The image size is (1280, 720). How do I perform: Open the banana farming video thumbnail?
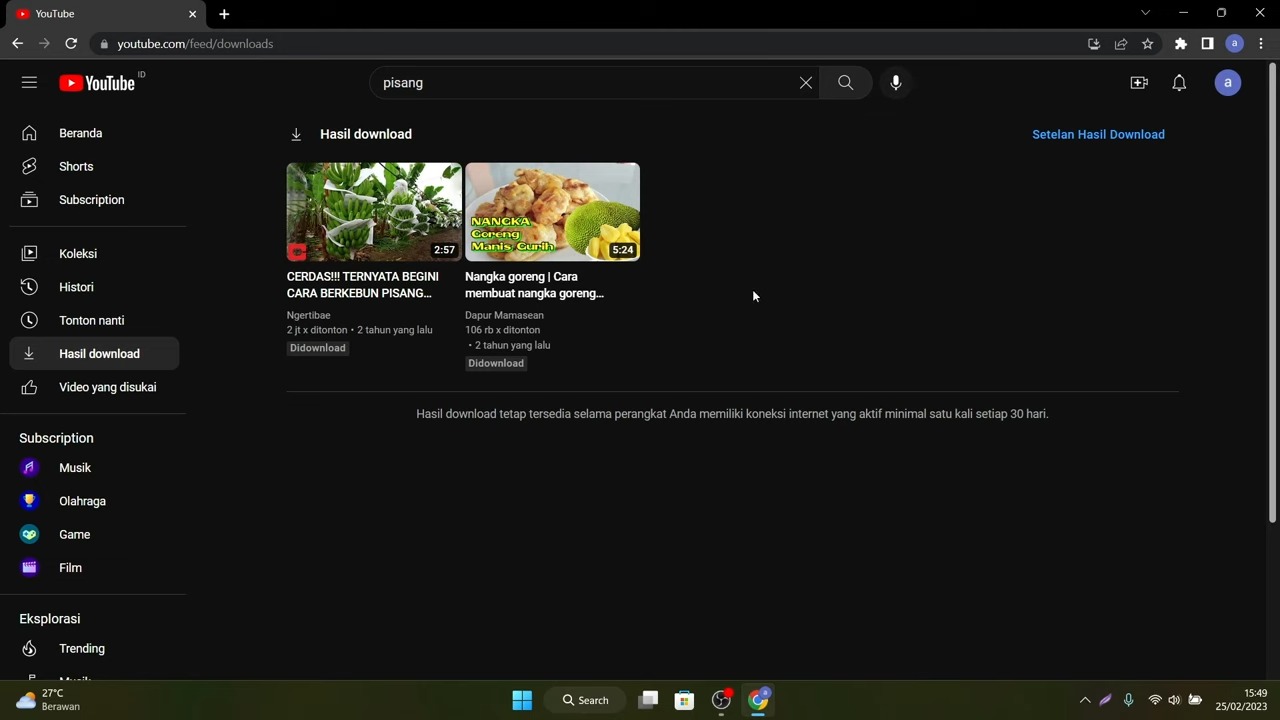374,212
